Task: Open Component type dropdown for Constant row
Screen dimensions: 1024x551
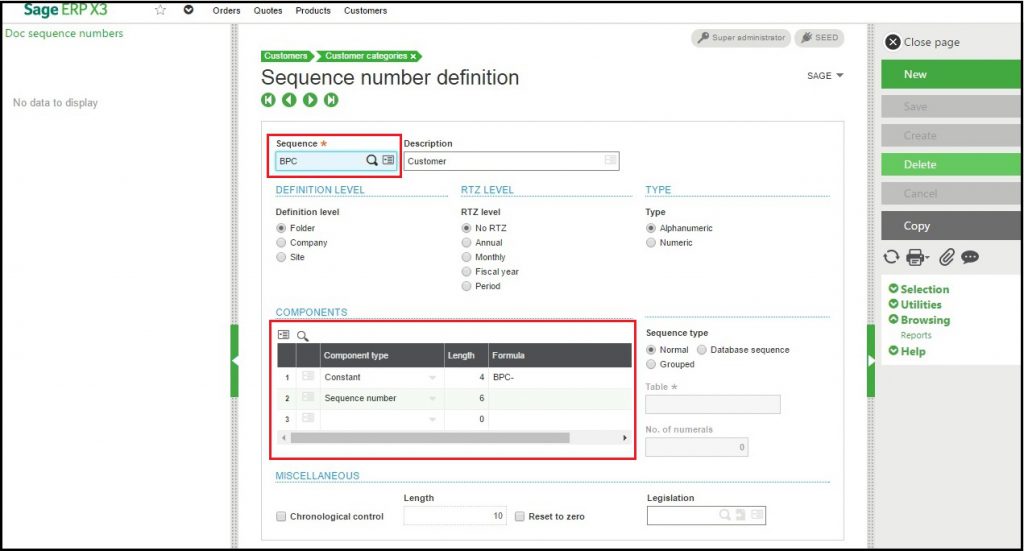Action: tap(433, 378)
